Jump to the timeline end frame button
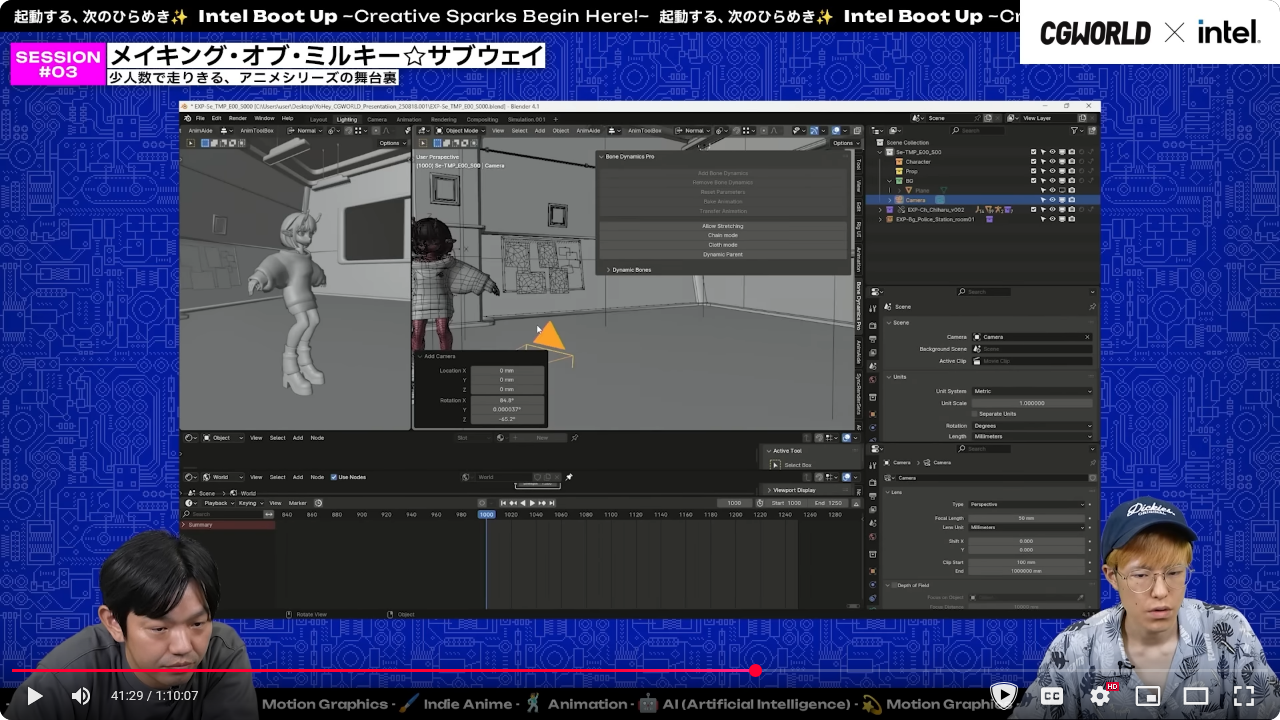This screenshot has height=720, width=1280. pos(551,503)
